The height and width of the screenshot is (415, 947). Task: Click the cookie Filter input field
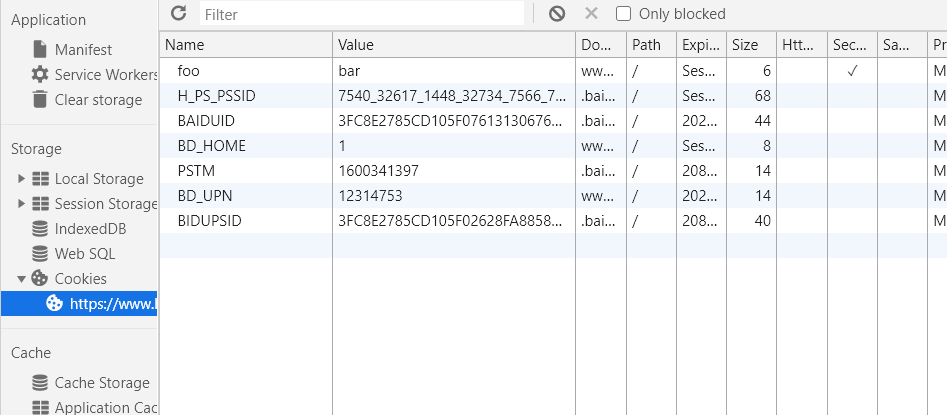361,14
